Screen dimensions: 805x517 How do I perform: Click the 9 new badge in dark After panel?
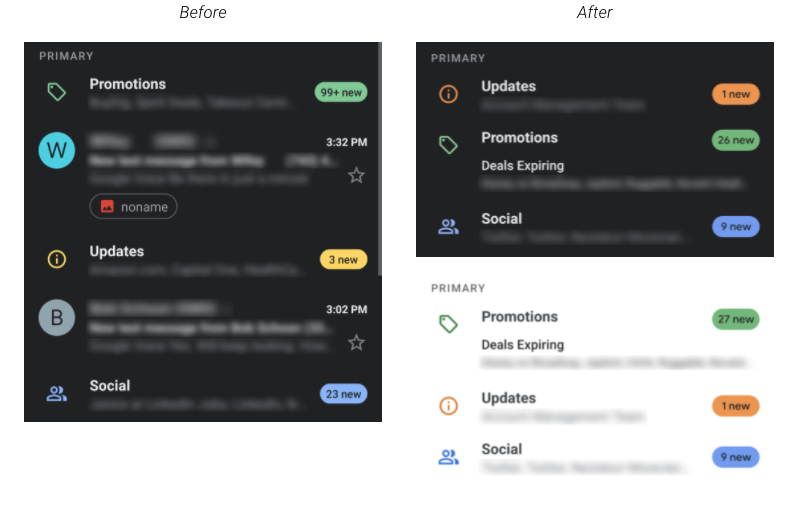pyautogui.click(x=736, y=227)
